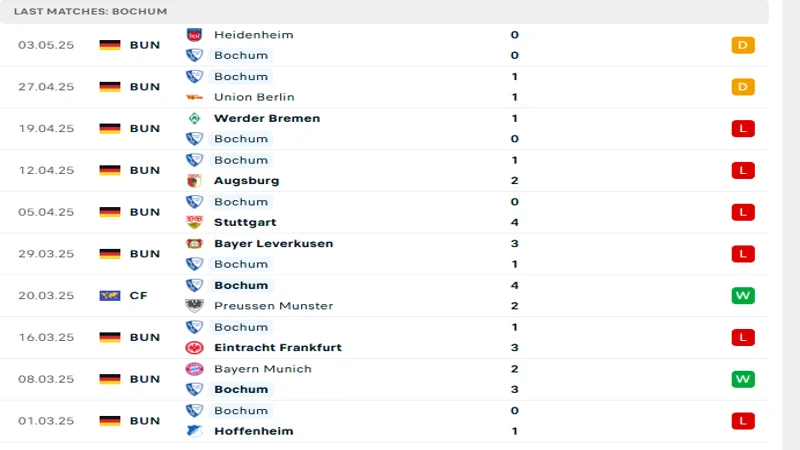This screenshot has height=450, width=800.
Task: Click the Stuttgart club crest icon
Action: click(x=194, y=222)
